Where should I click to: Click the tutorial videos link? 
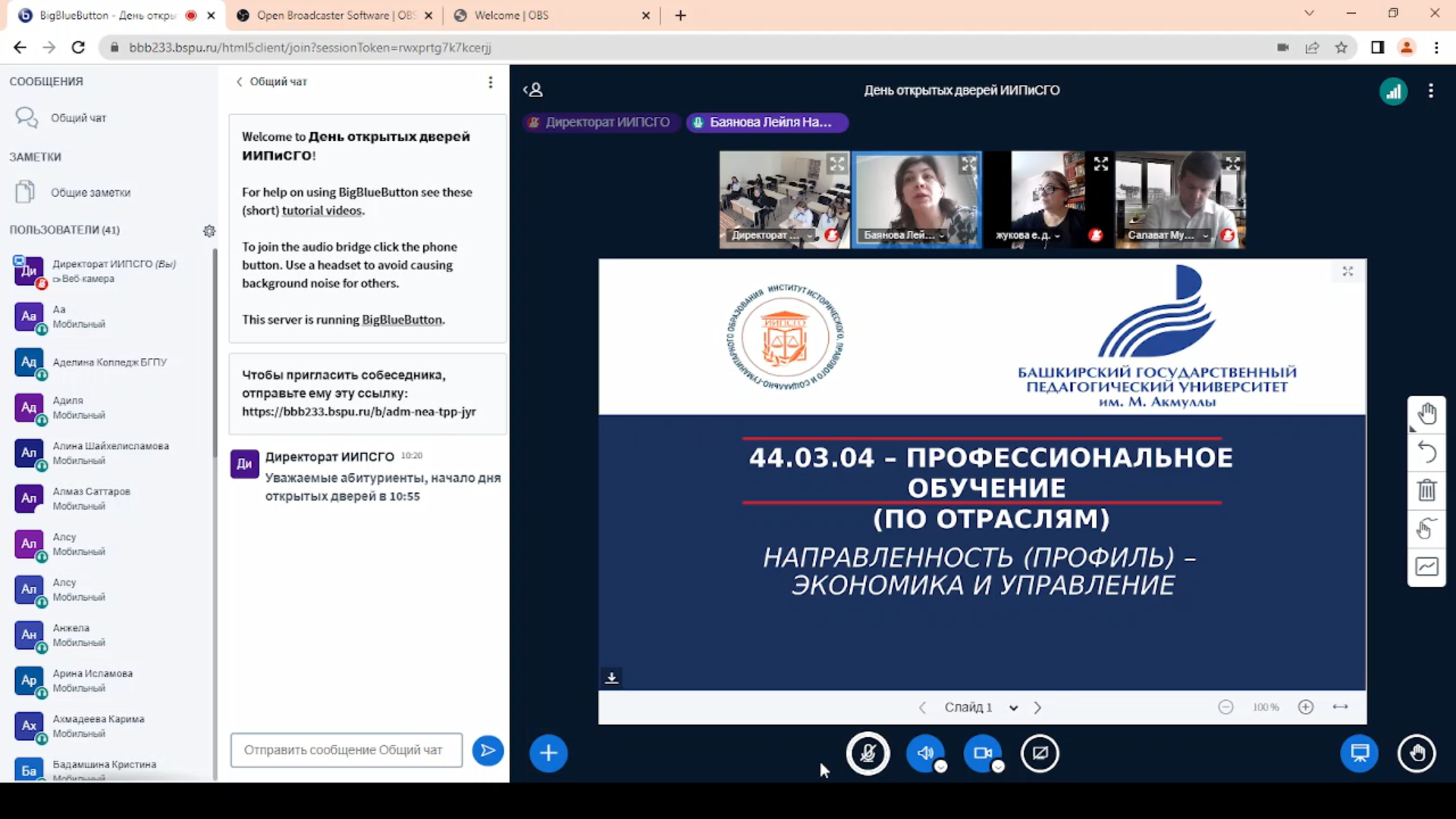click(x=322, y=211)
